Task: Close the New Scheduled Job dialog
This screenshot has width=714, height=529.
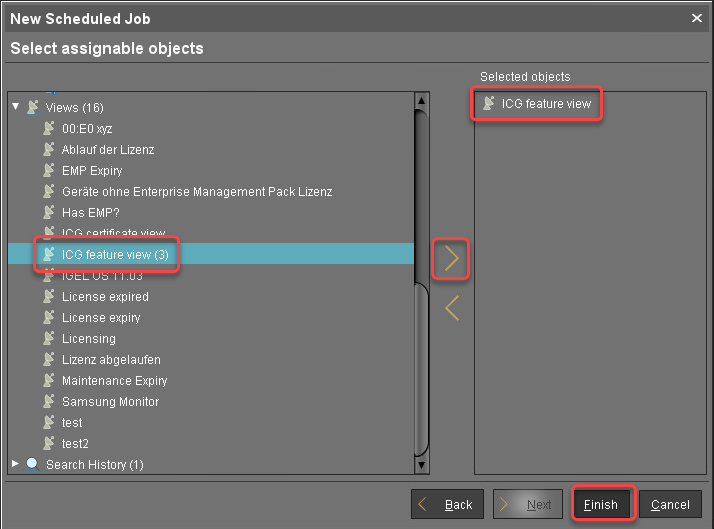Action: tap(697, 18)
